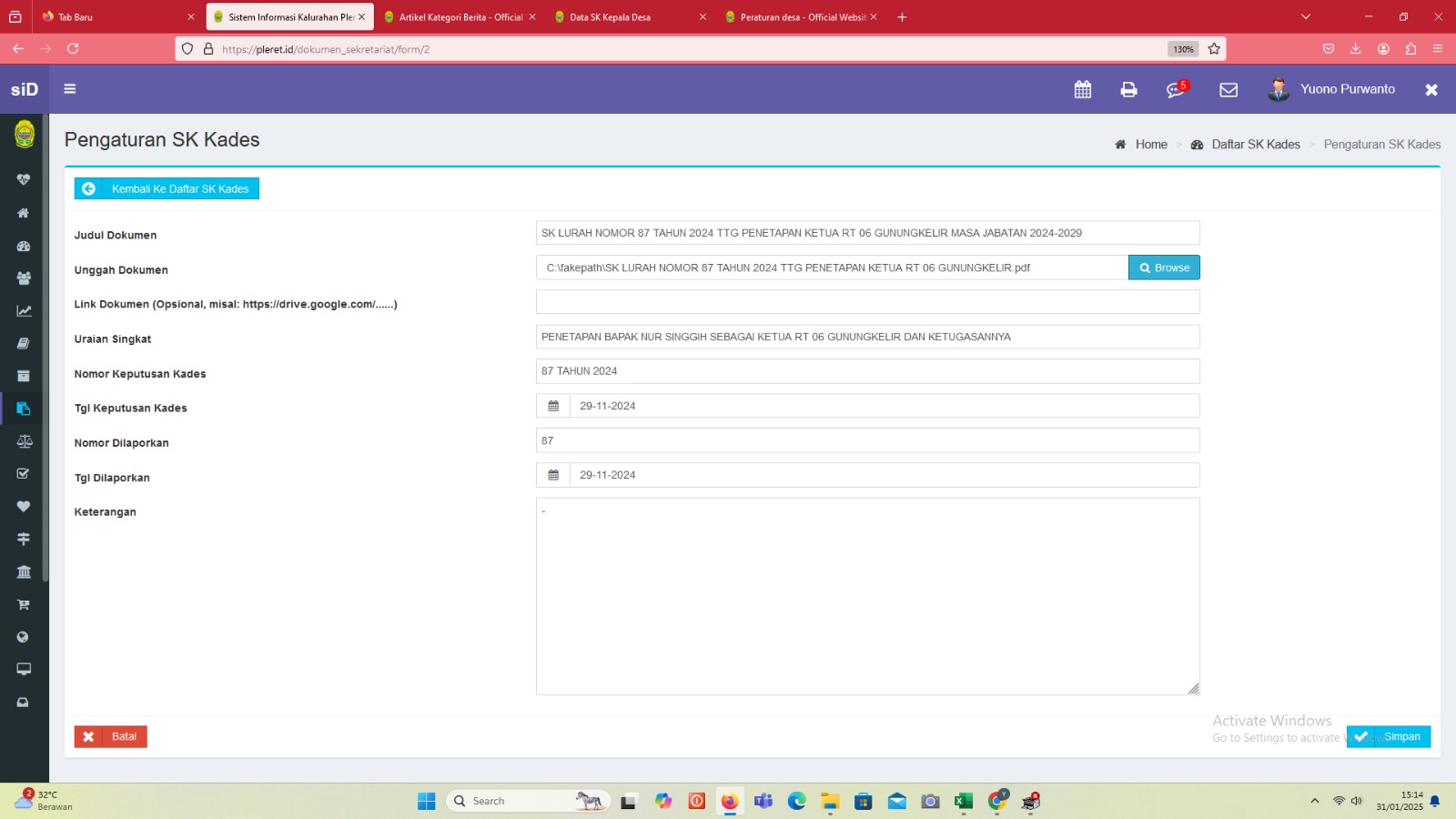
Task: Bookmark this page with star icon
Action: pos(1214,49)
